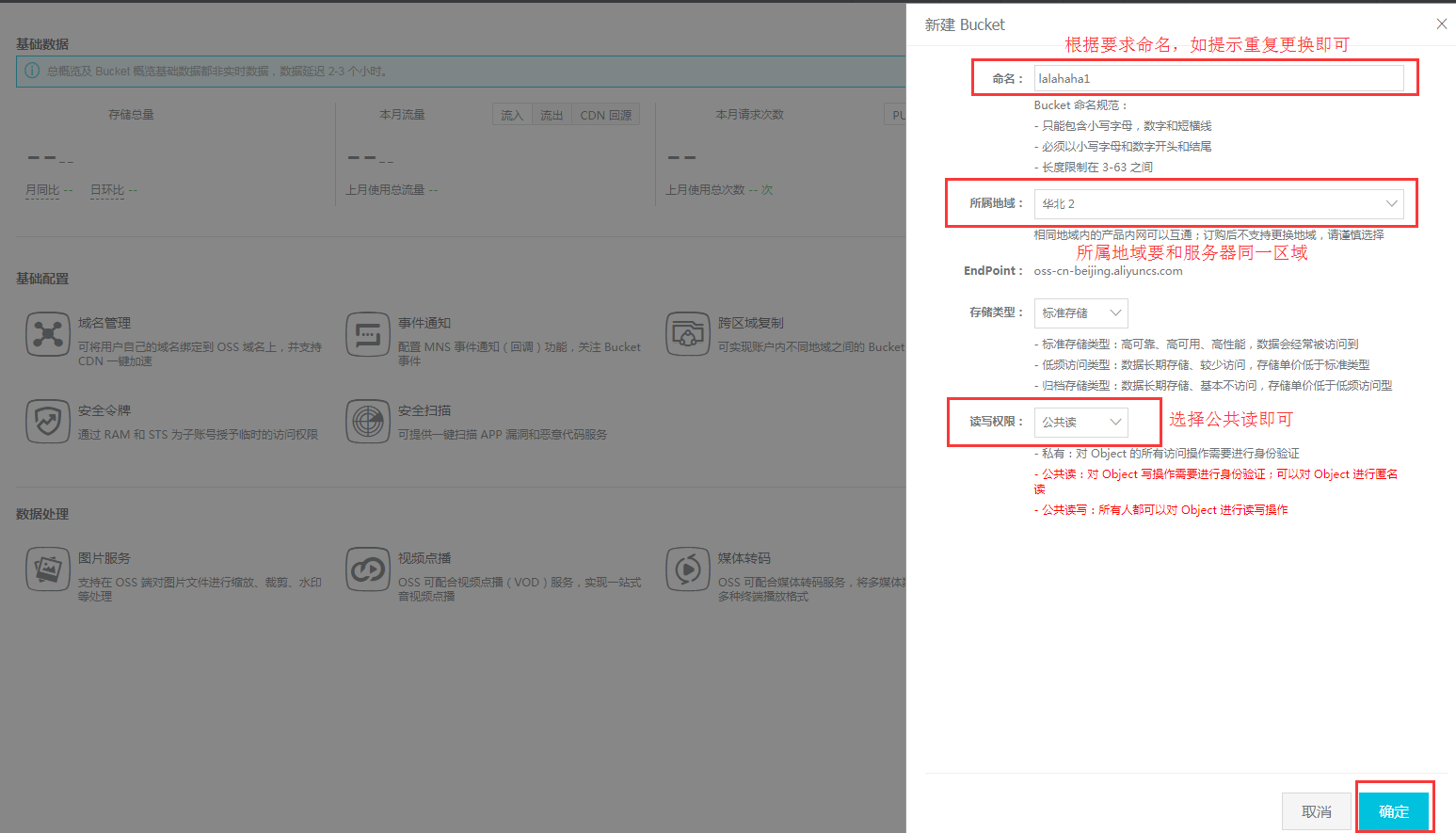Click the 存储总量 heading
Screen dimensions: 1456x833
[131, 115]
